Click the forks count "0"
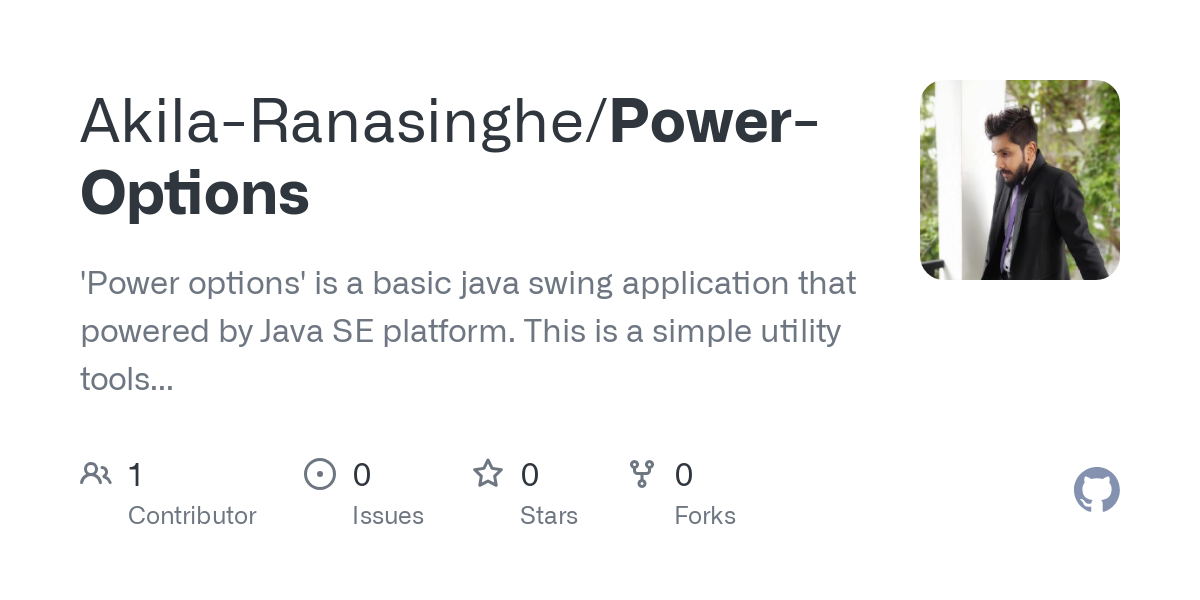The height and width of the screenshot is (600, 1200). click(684, 475)
